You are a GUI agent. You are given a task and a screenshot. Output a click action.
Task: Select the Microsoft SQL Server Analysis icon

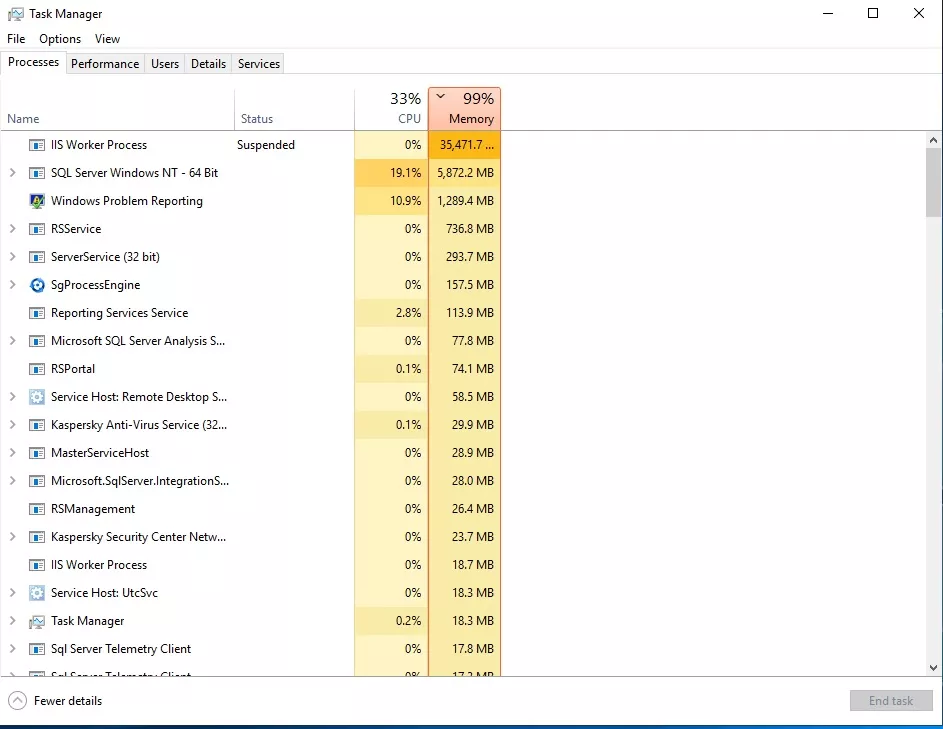[37, 341]
